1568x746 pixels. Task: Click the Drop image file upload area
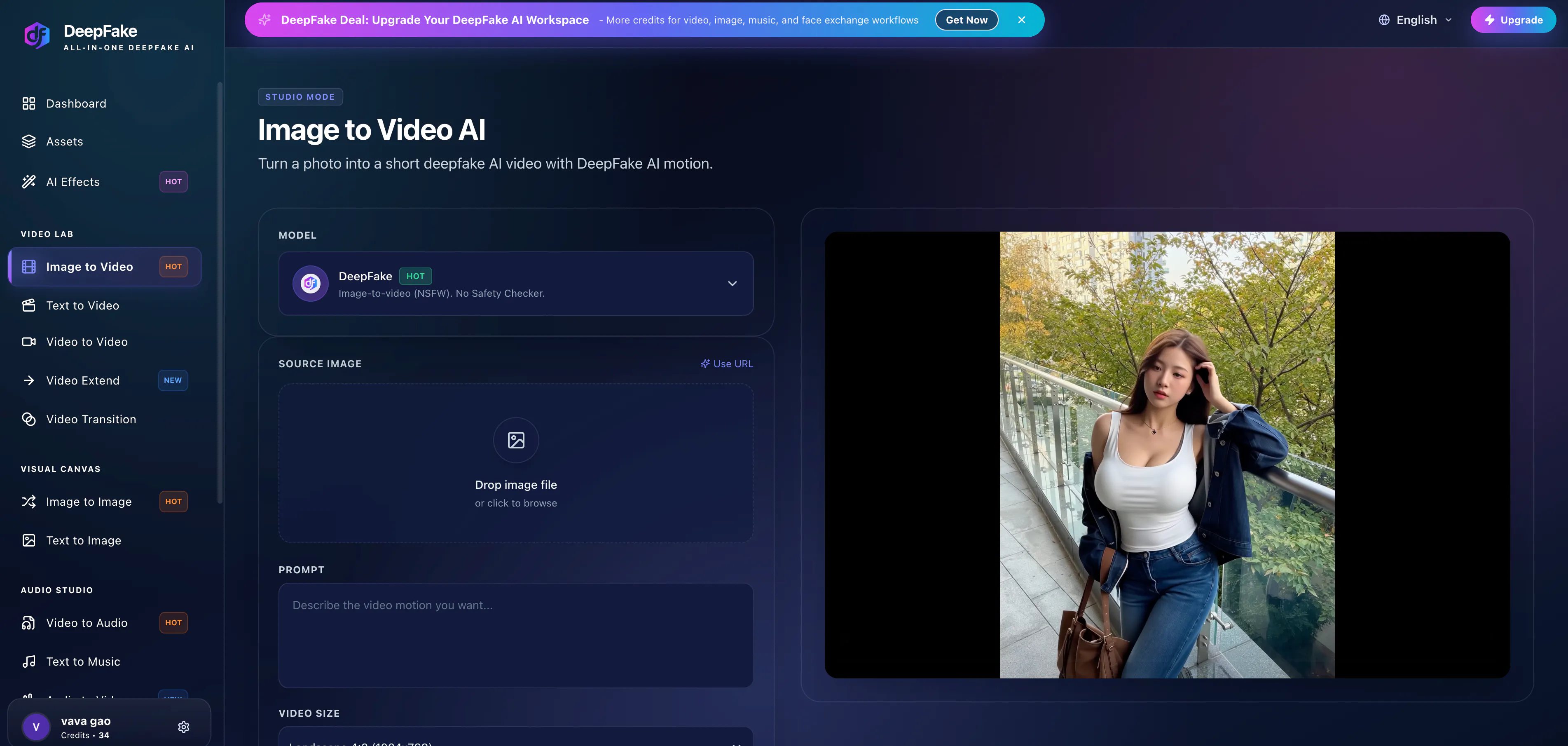[x=515, y=463]
